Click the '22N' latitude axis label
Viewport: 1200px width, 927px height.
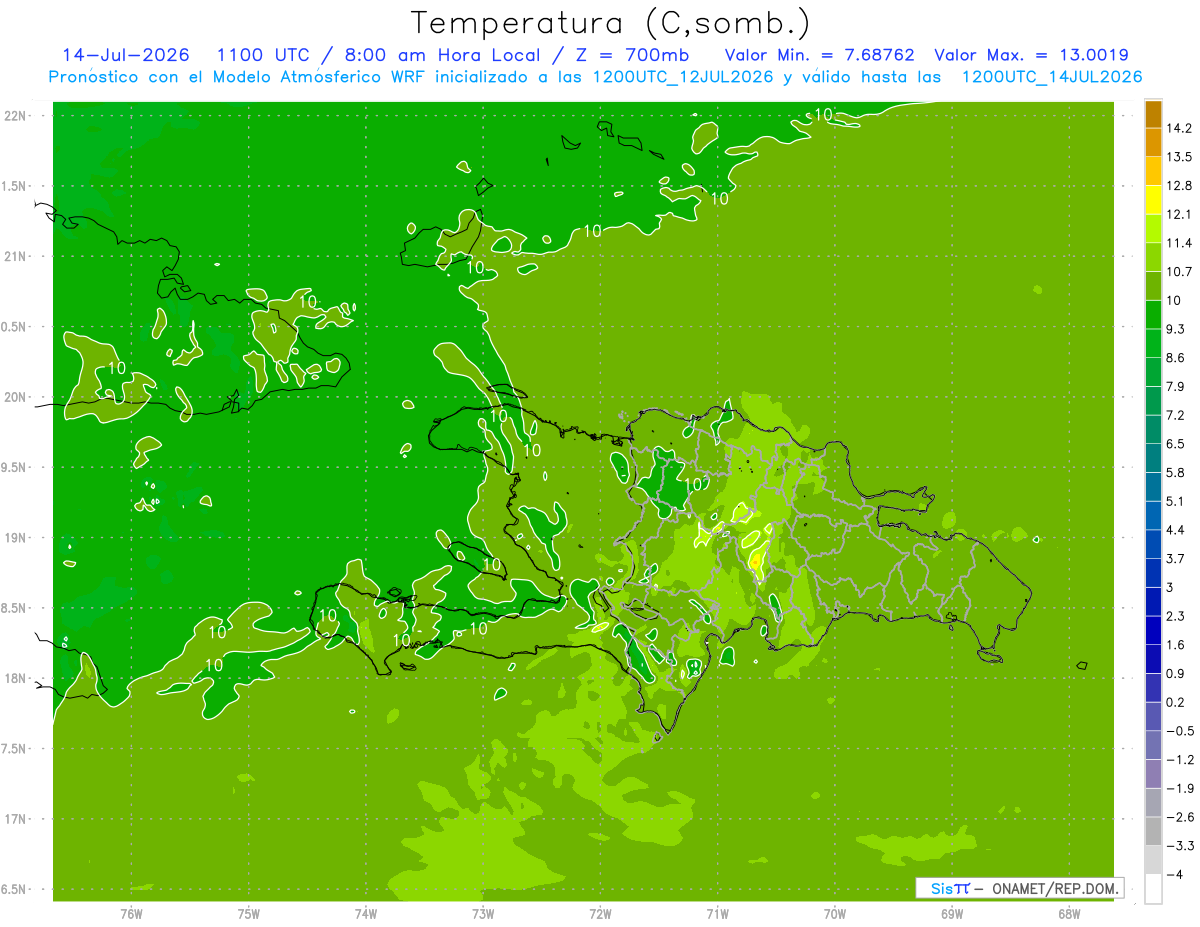click(x=15, y=115)
